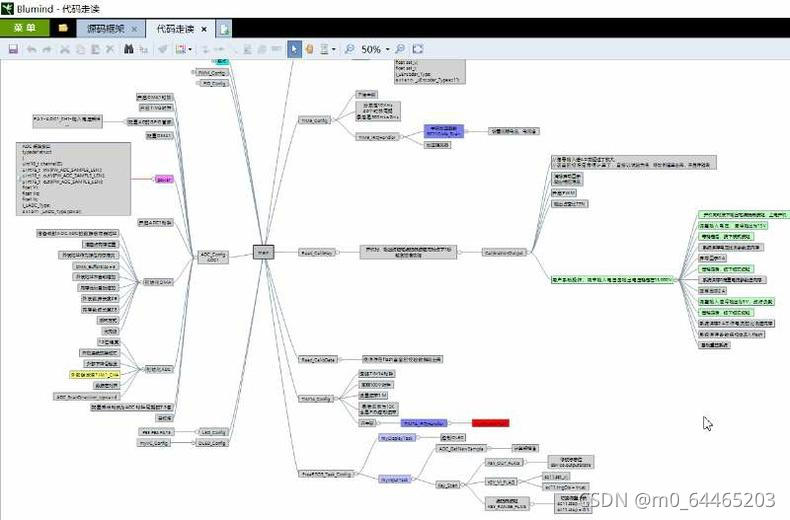Viewport: 790px width, 520px height.
Task: Click the format painter icon
Action: [x=162, y=49]
